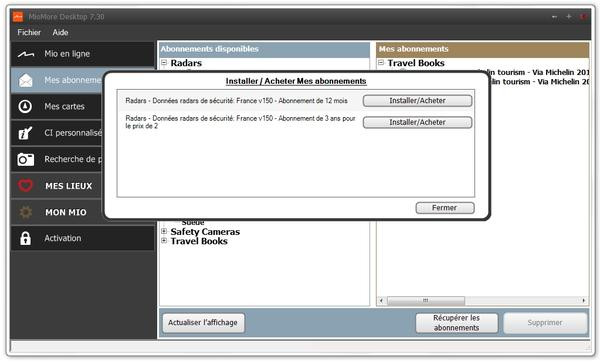Open Mio en ligne sidebar icon
Viewport: 600px width, 362px height.
click(26, 54)
